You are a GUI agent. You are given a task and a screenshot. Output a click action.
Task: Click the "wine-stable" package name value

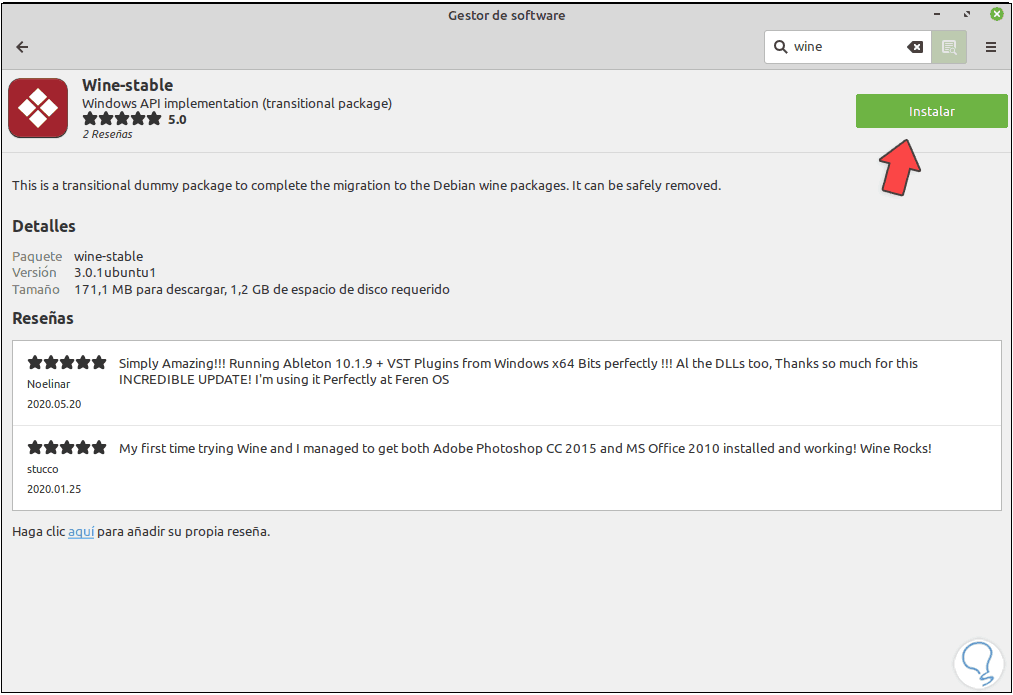(109, 256)
